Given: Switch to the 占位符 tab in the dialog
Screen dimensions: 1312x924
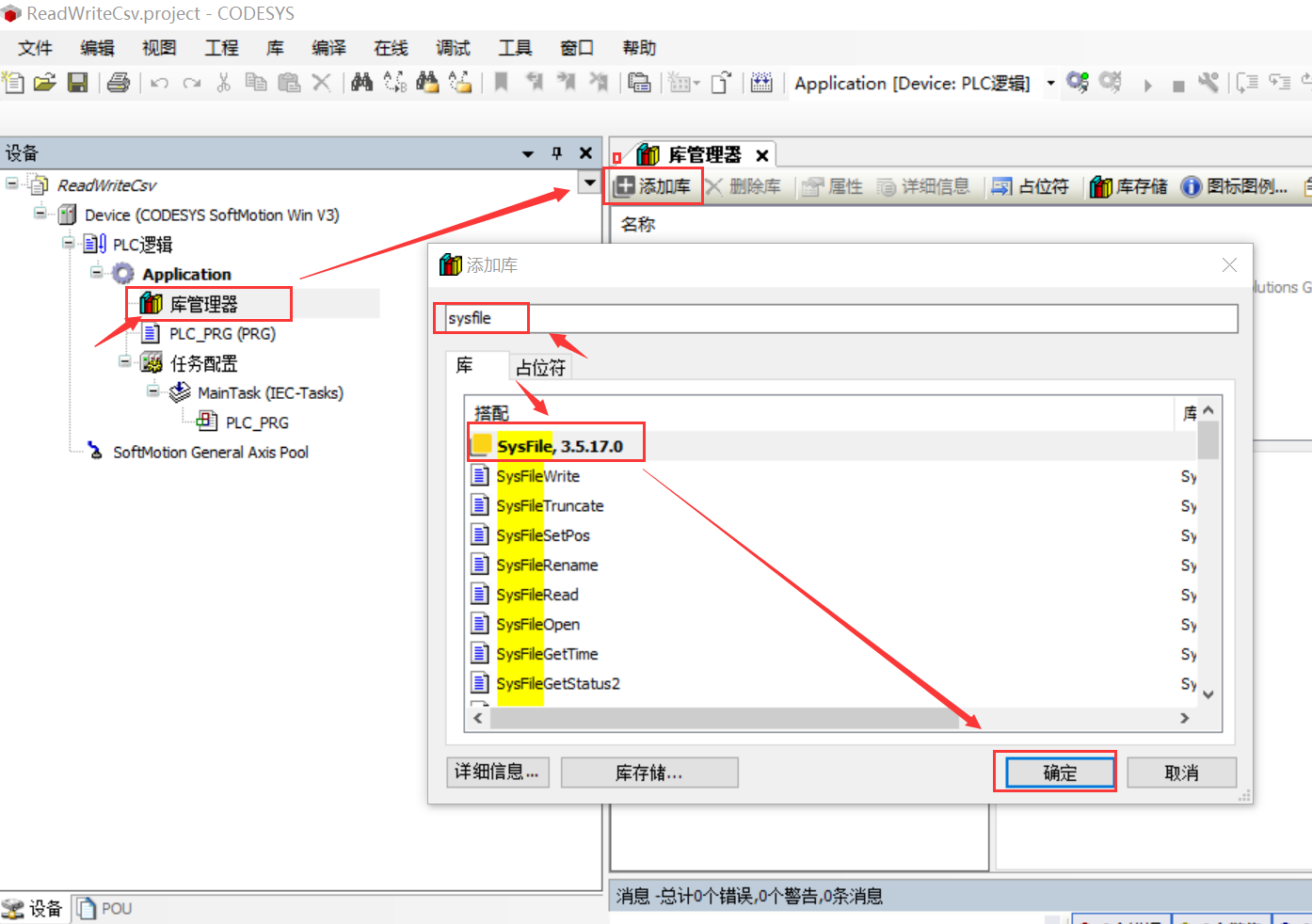Looking at the screenshot, I should click(x=539, y=367).
